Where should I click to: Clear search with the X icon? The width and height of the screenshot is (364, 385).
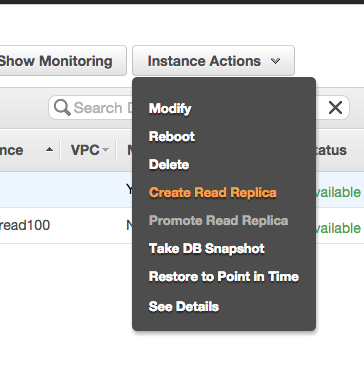pos(335,108)
